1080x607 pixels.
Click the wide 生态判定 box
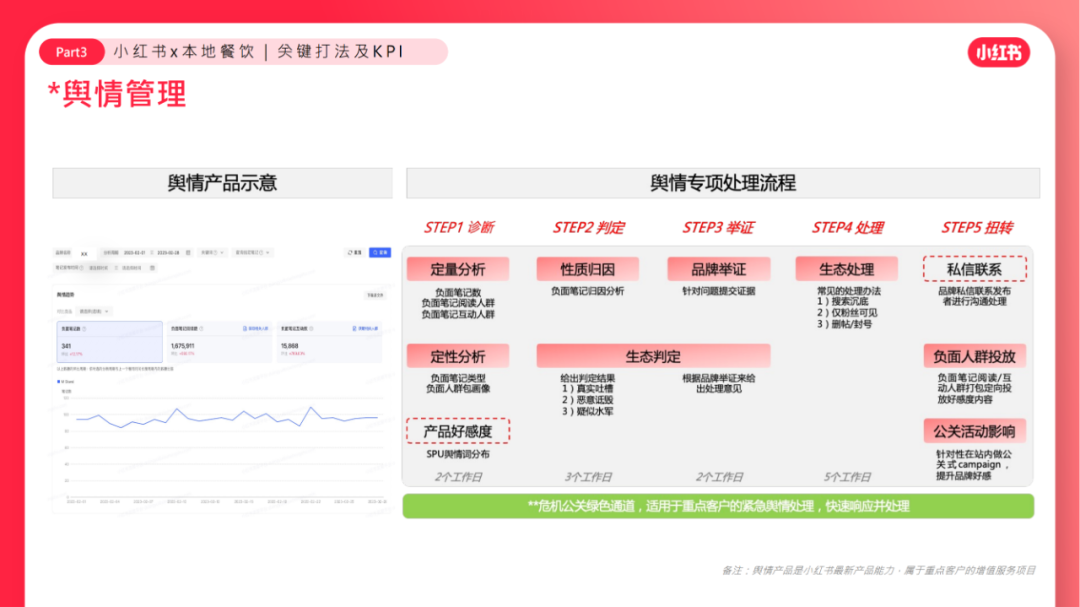pyautogui.click(x=653, y=356)
